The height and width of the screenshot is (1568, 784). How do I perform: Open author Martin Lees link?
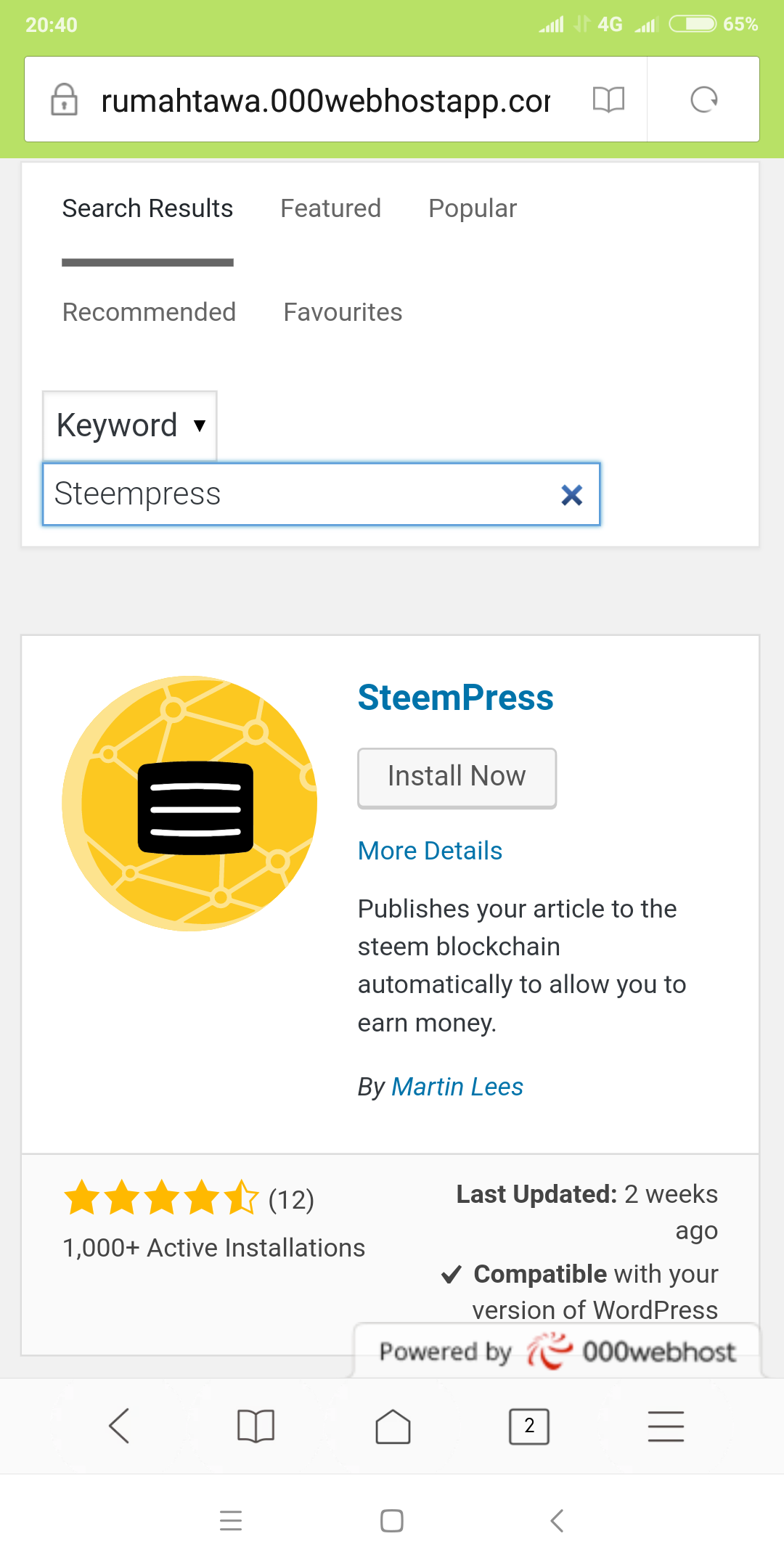(x=457, y=1087)
